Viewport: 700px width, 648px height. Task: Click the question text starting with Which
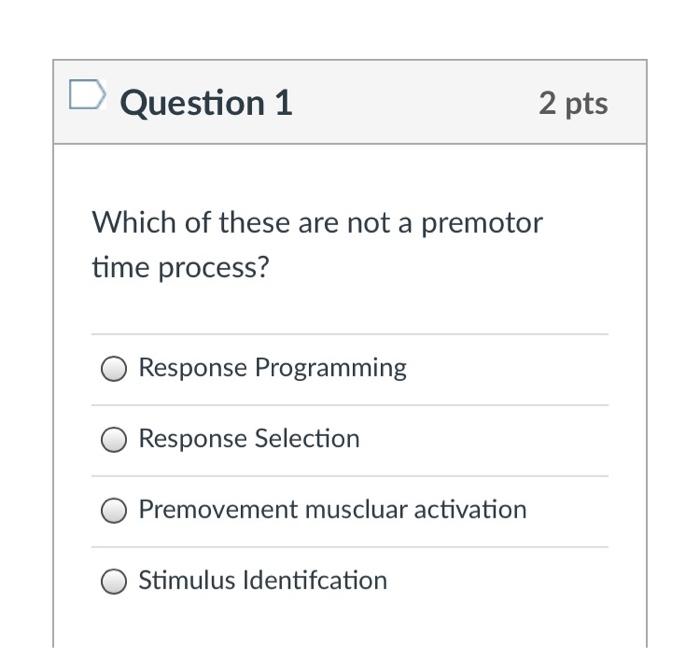point(317,245)
